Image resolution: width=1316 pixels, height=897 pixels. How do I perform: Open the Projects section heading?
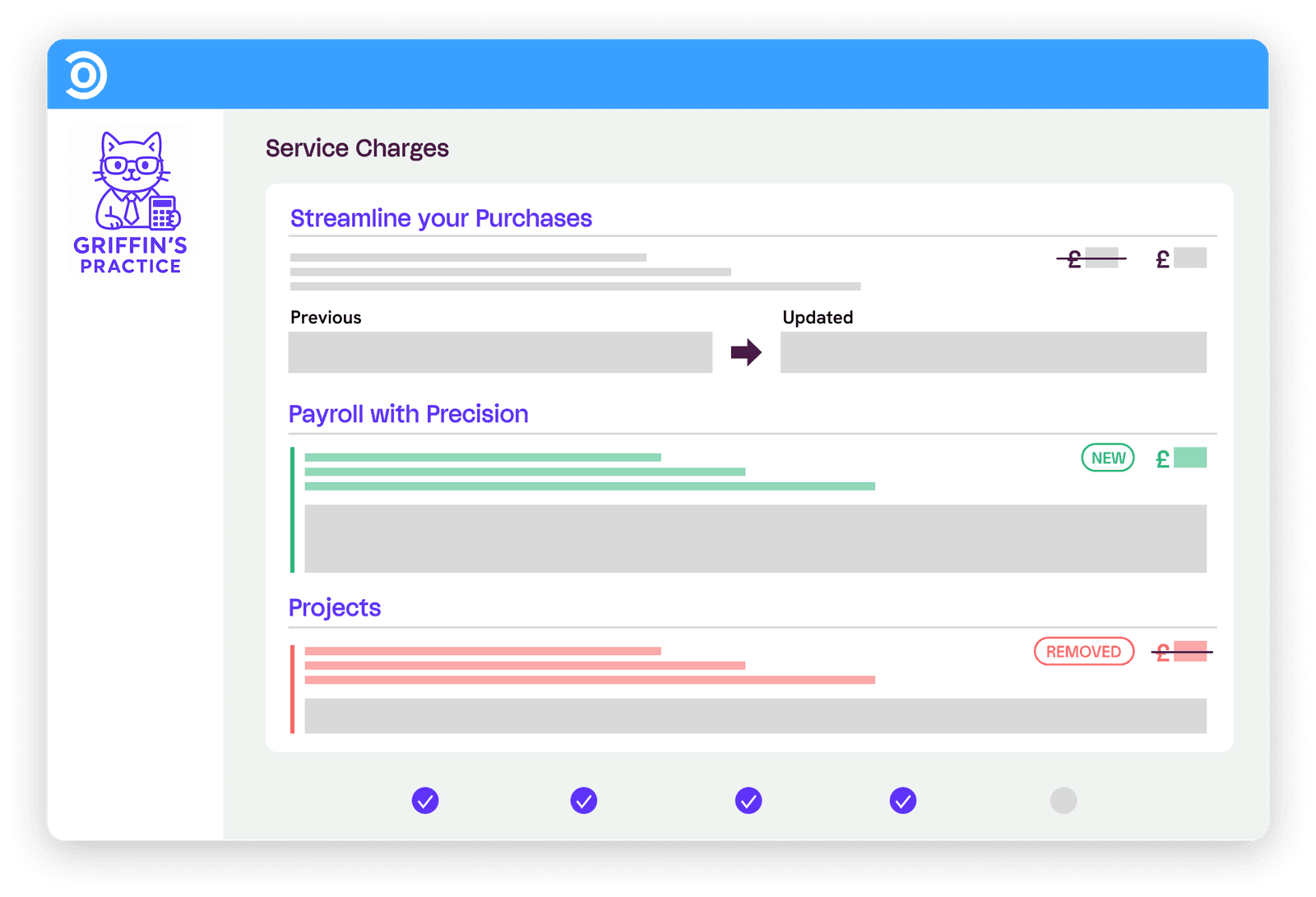335,607
